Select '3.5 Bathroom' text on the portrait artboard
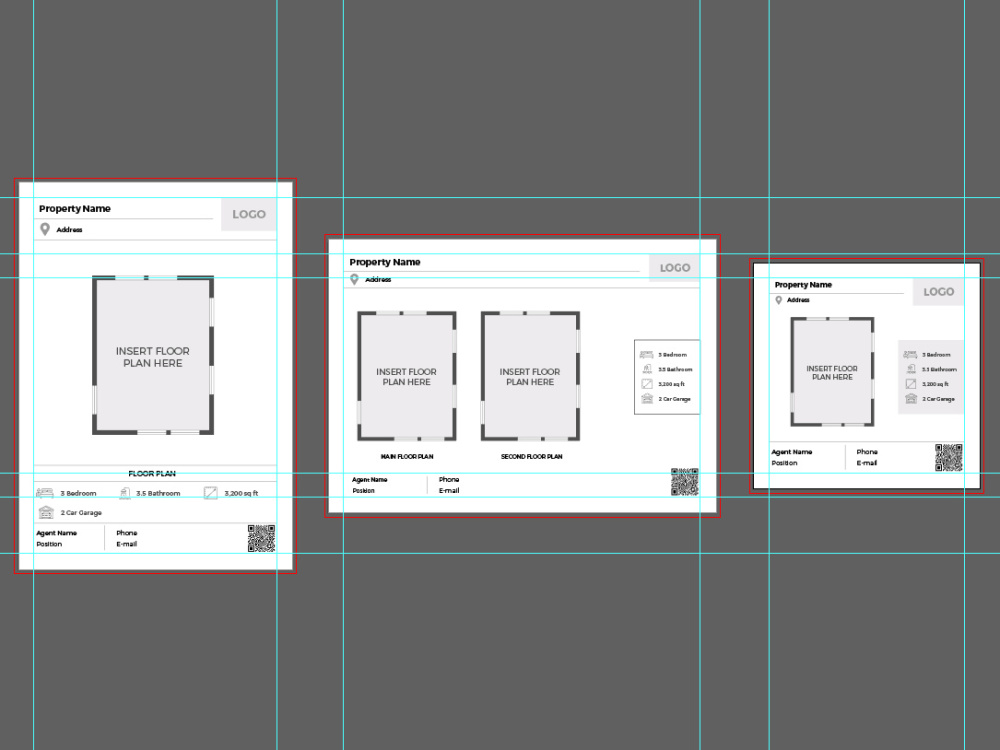The width and height of the screenshot is (1000, 750). pos(158,494)
